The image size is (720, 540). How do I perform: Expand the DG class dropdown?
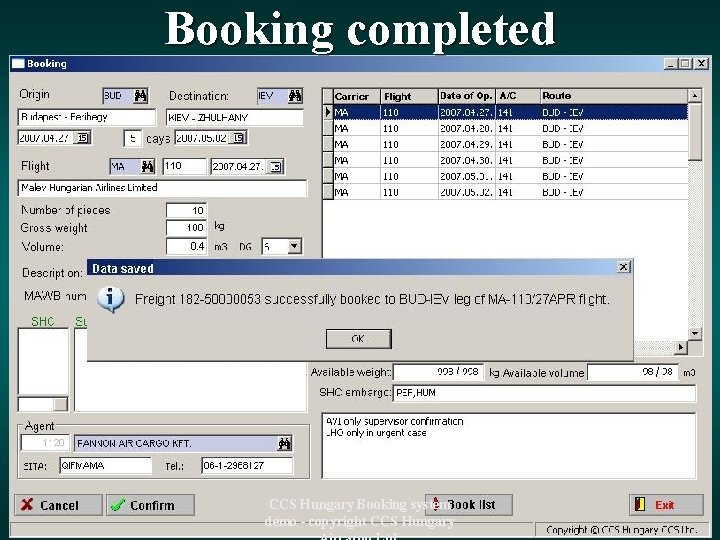pyautogui.click(x=294, y=247)
